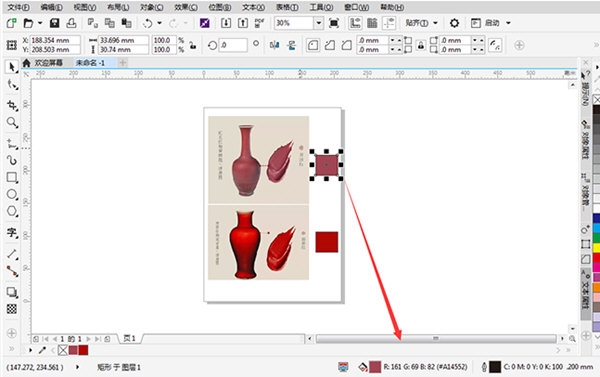Viewport: 600px width, 377px height.
Task: Select chamfered corner style
Action: (347, 46)
